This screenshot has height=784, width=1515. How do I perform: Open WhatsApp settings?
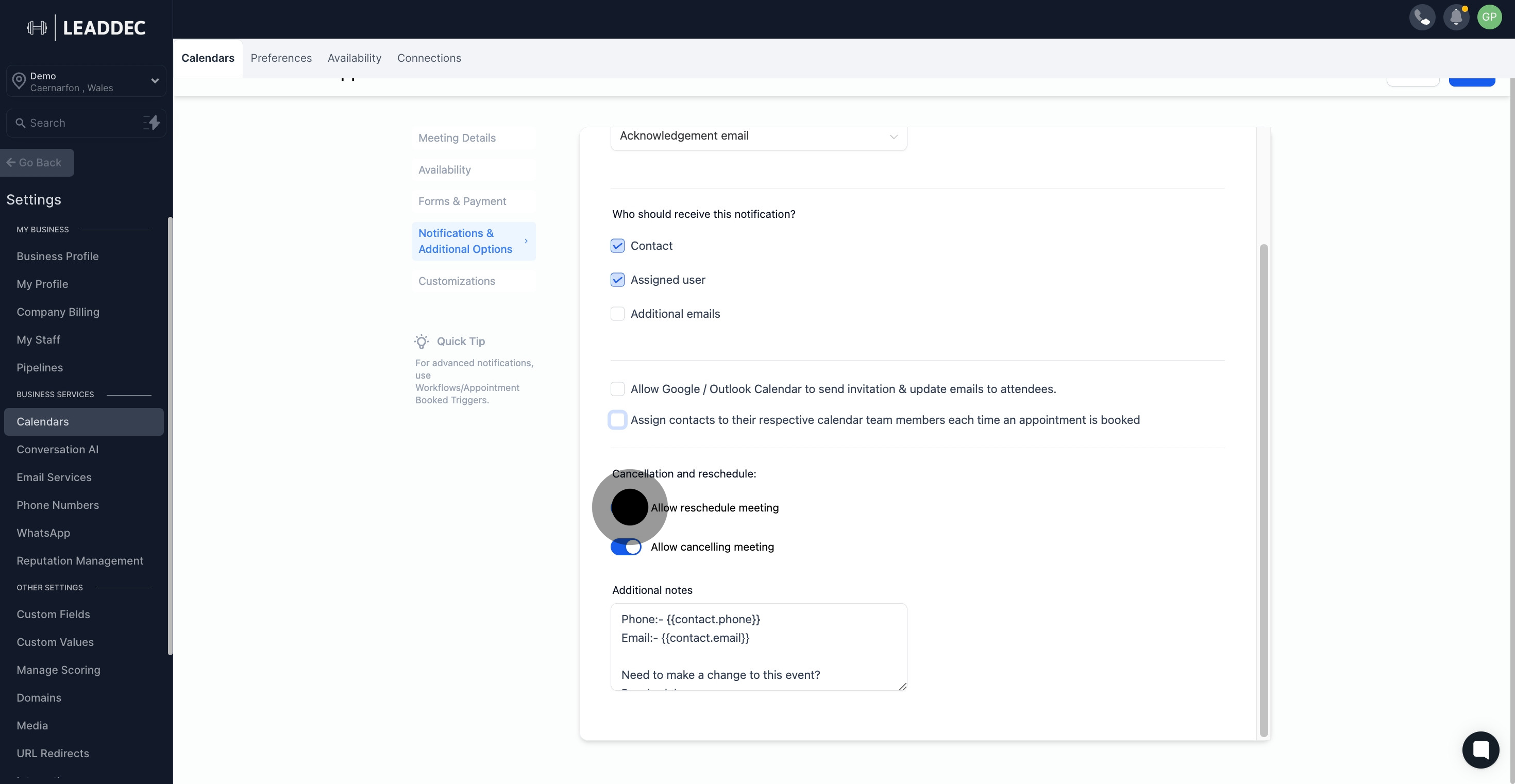[43, 533]
